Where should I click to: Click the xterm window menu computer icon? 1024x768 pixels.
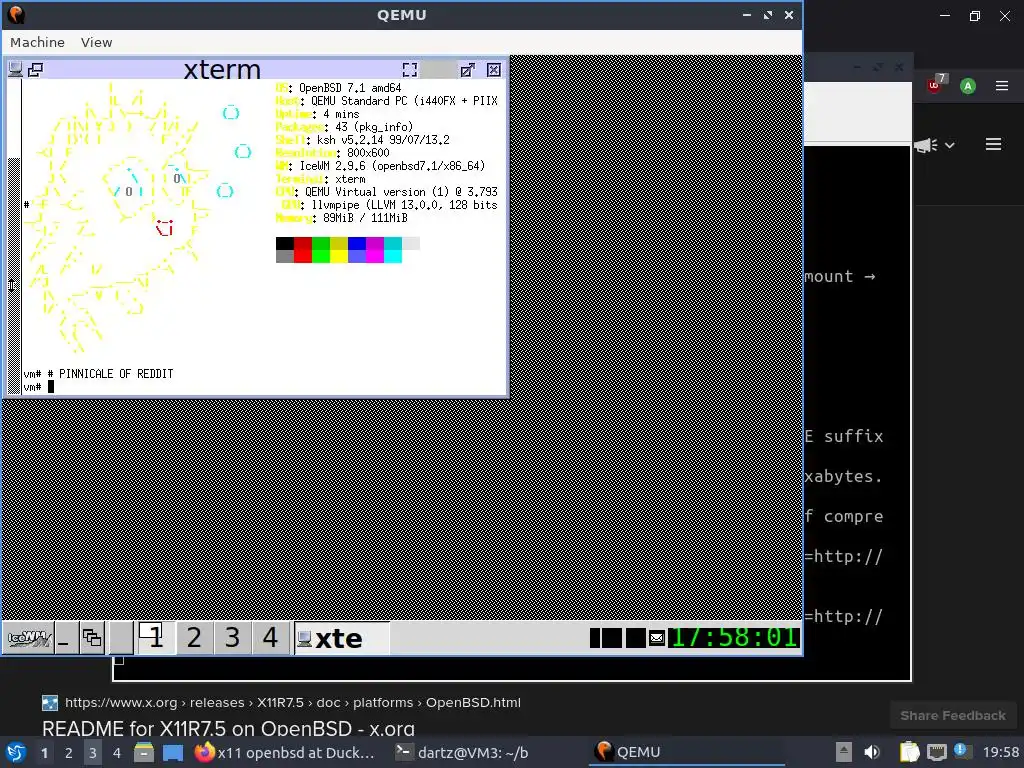pyautogui.click(x=15, y=69)
